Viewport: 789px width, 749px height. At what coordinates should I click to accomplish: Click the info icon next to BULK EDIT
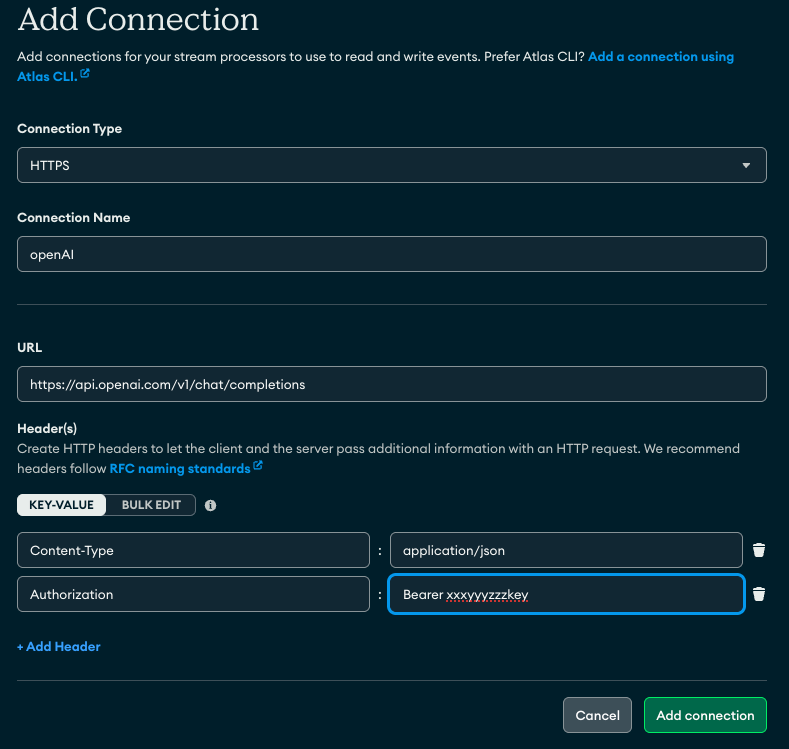pyautogui.click(x=210, y=505)
